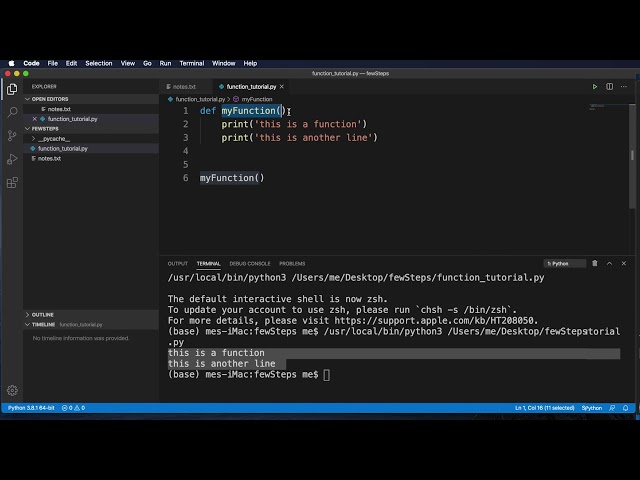Viewport: 640px width, 480px height.
Task: Open the View menu
Action: point(128,63)
